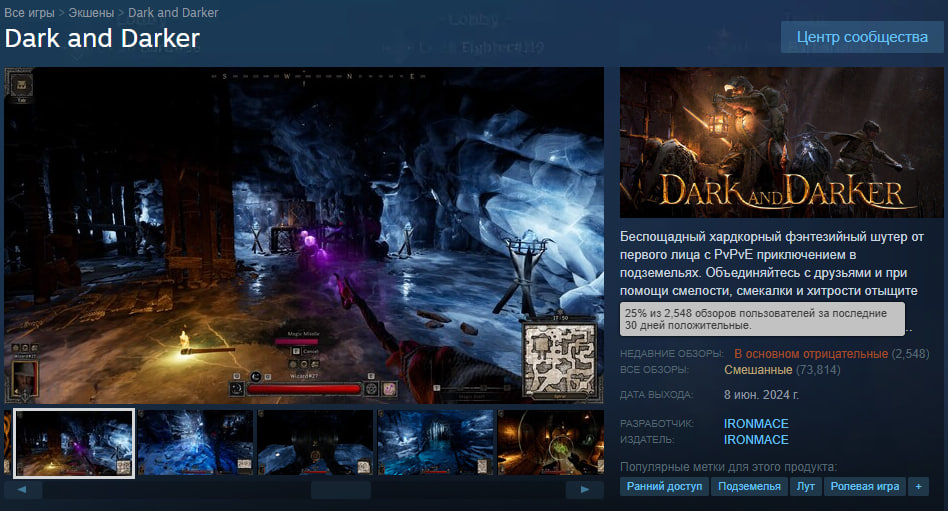Image resolution: width=948 pixels, height=511 pixels.
Task: Select the fourth thumbnail showing blue cavern
Action: point(435,442)
